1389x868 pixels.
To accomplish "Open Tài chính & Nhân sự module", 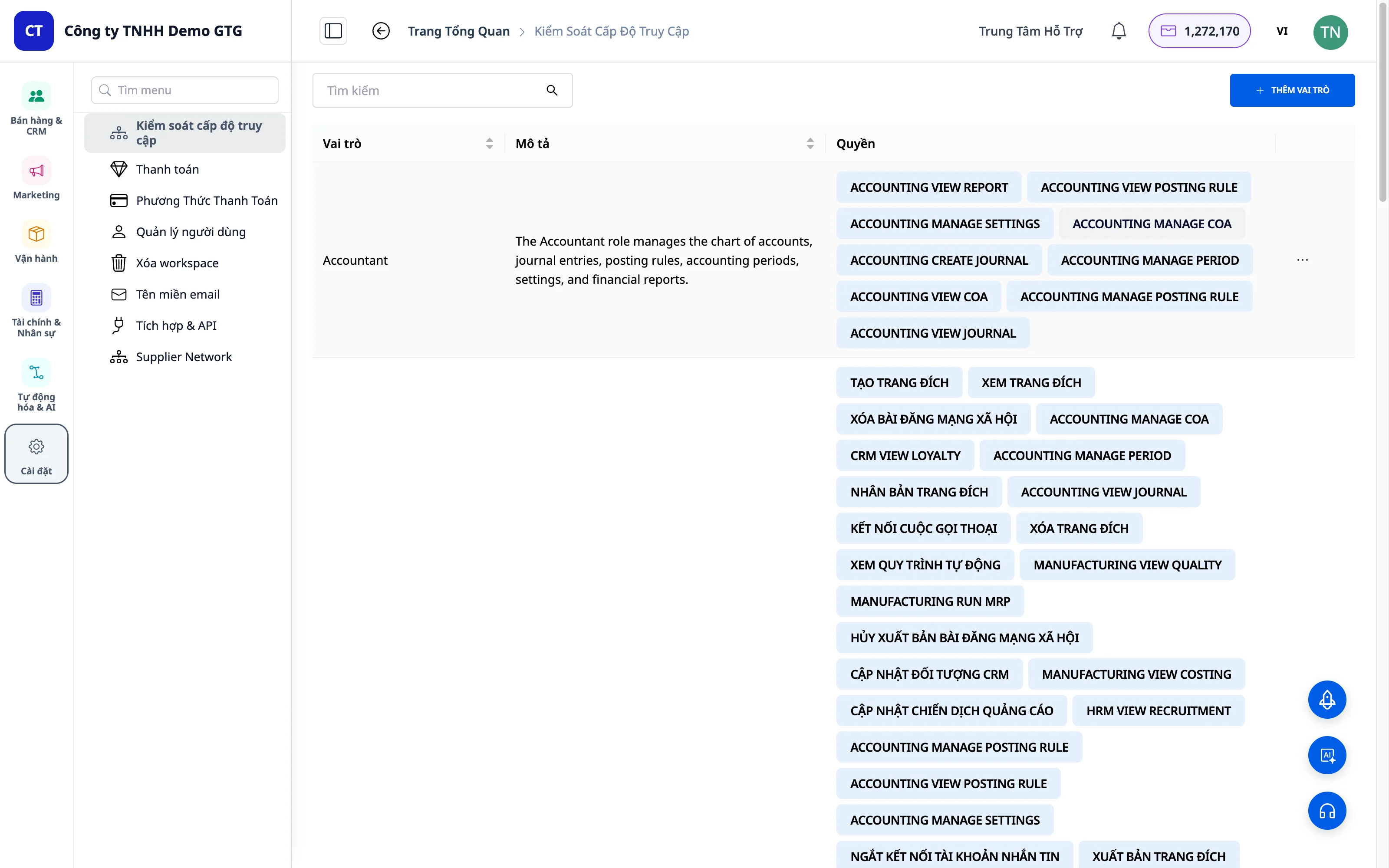I will (36, 311).
